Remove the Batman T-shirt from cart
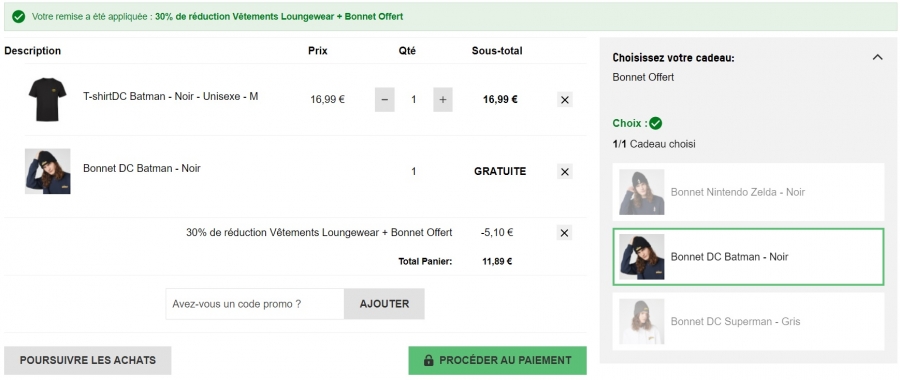Viewport: 900px width, 380px height. point(565,100)
